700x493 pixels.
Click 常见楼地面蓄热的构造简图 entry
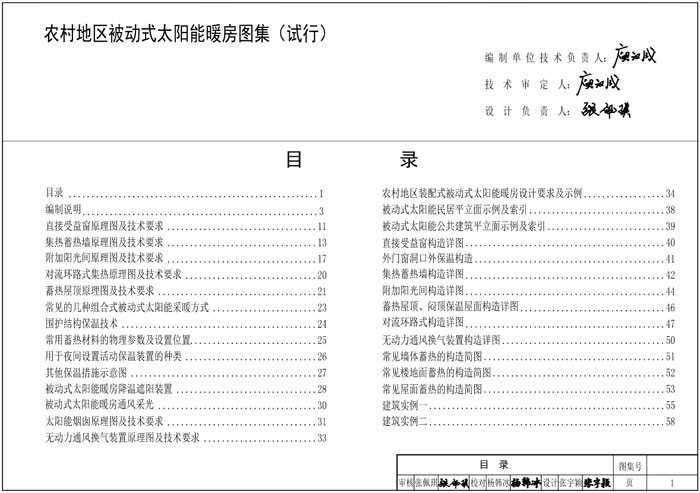pos(529,372)
